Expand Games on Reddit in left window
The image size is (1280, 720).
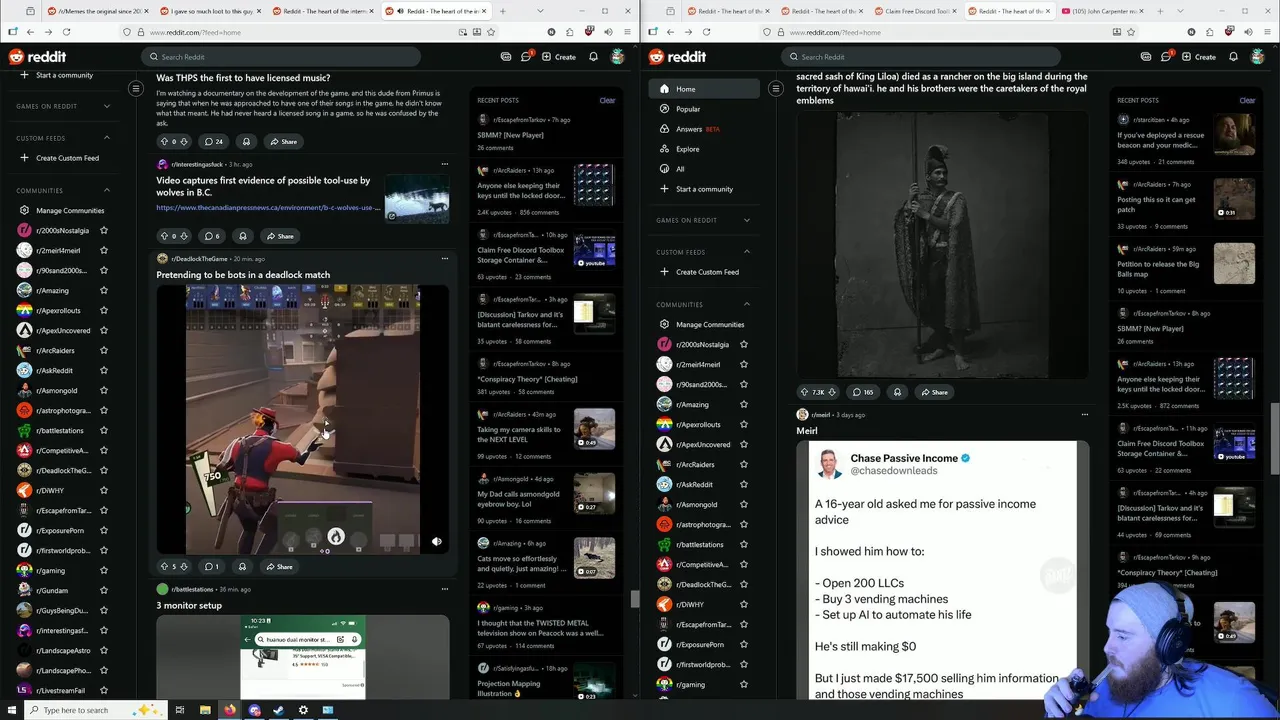coord(106,106)
